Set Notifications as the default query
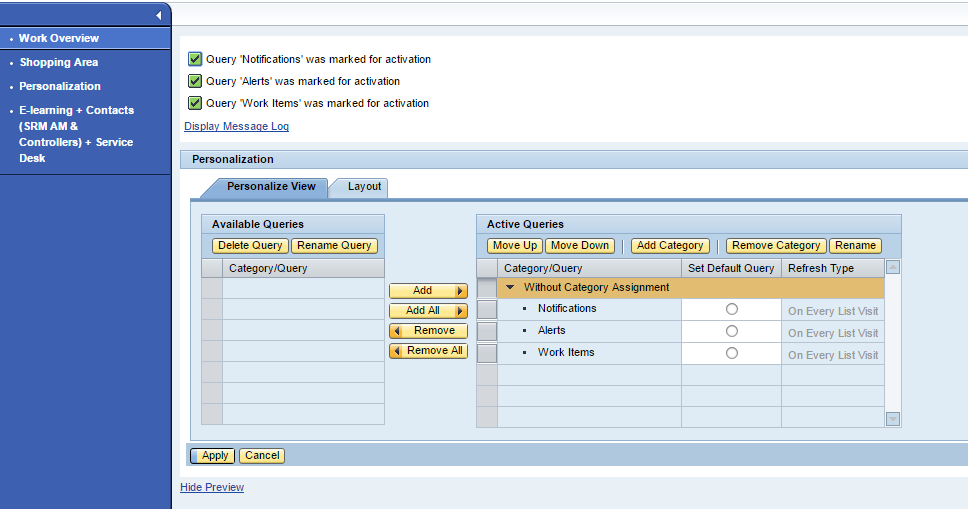968x509 pixels. (x=732, y=309)
